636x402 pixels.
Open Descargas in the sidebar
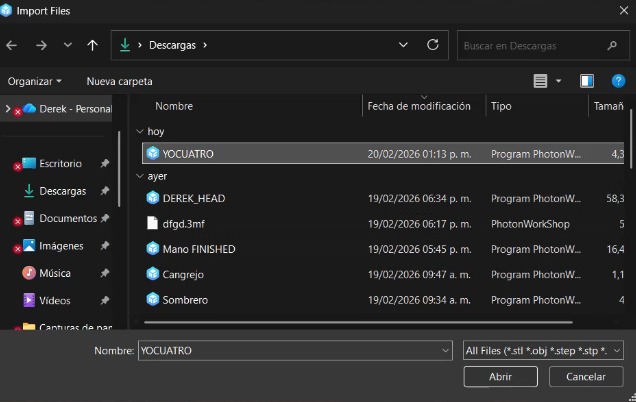click(62, 191)
